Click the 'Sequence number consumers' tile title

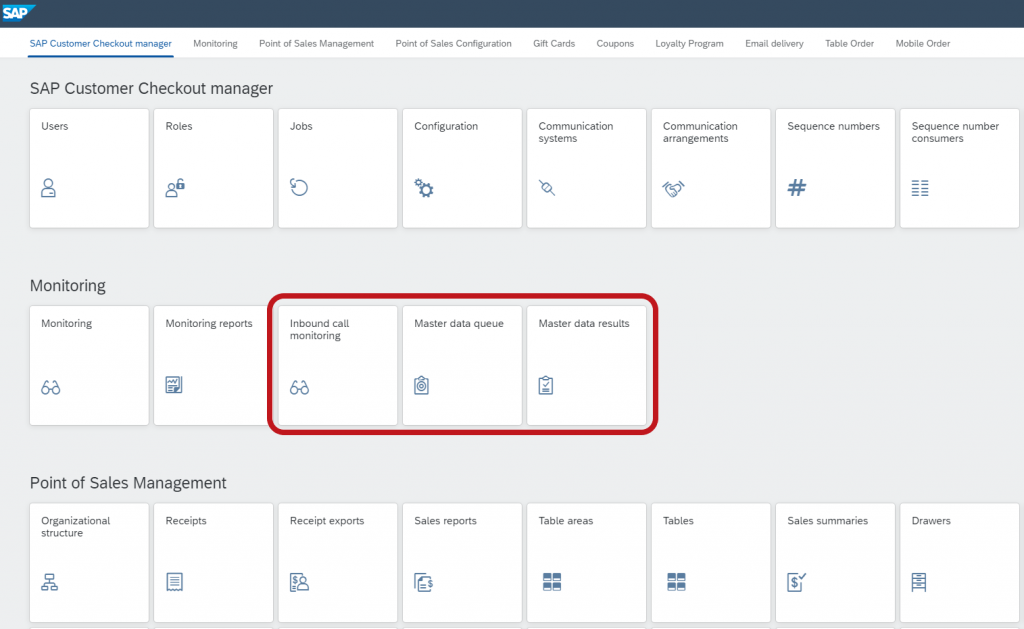[x=955, y=132]
